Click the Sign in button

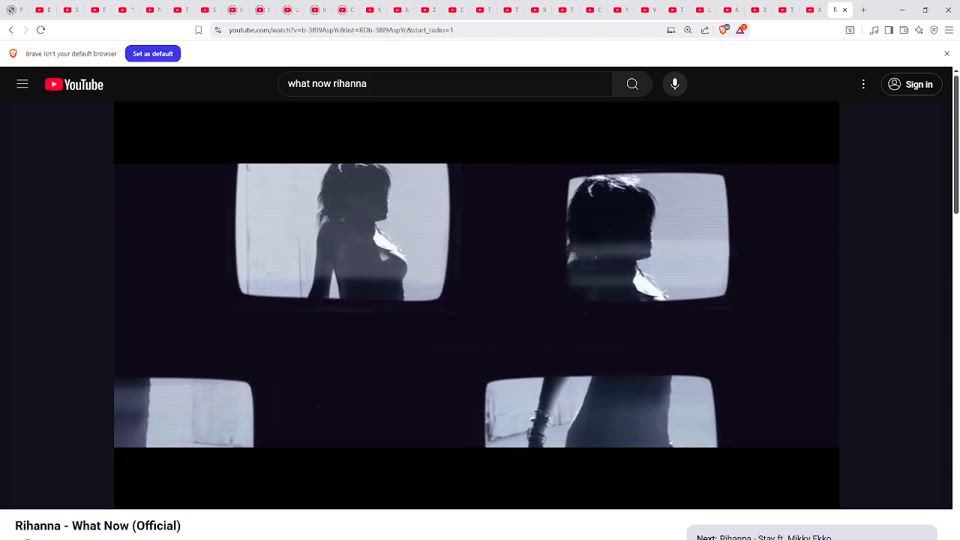[x=910, y=84]
